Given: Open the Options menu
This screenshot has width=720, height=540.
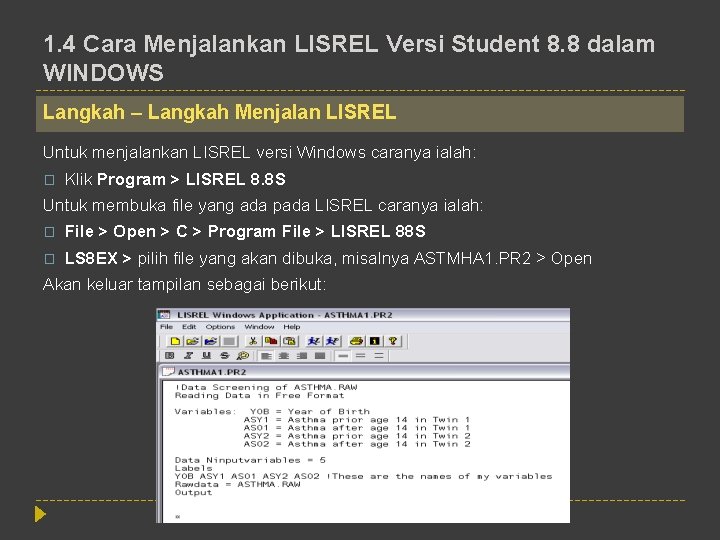Looking at the screenshot, I should pyautogui.click(x=220, y=327).
